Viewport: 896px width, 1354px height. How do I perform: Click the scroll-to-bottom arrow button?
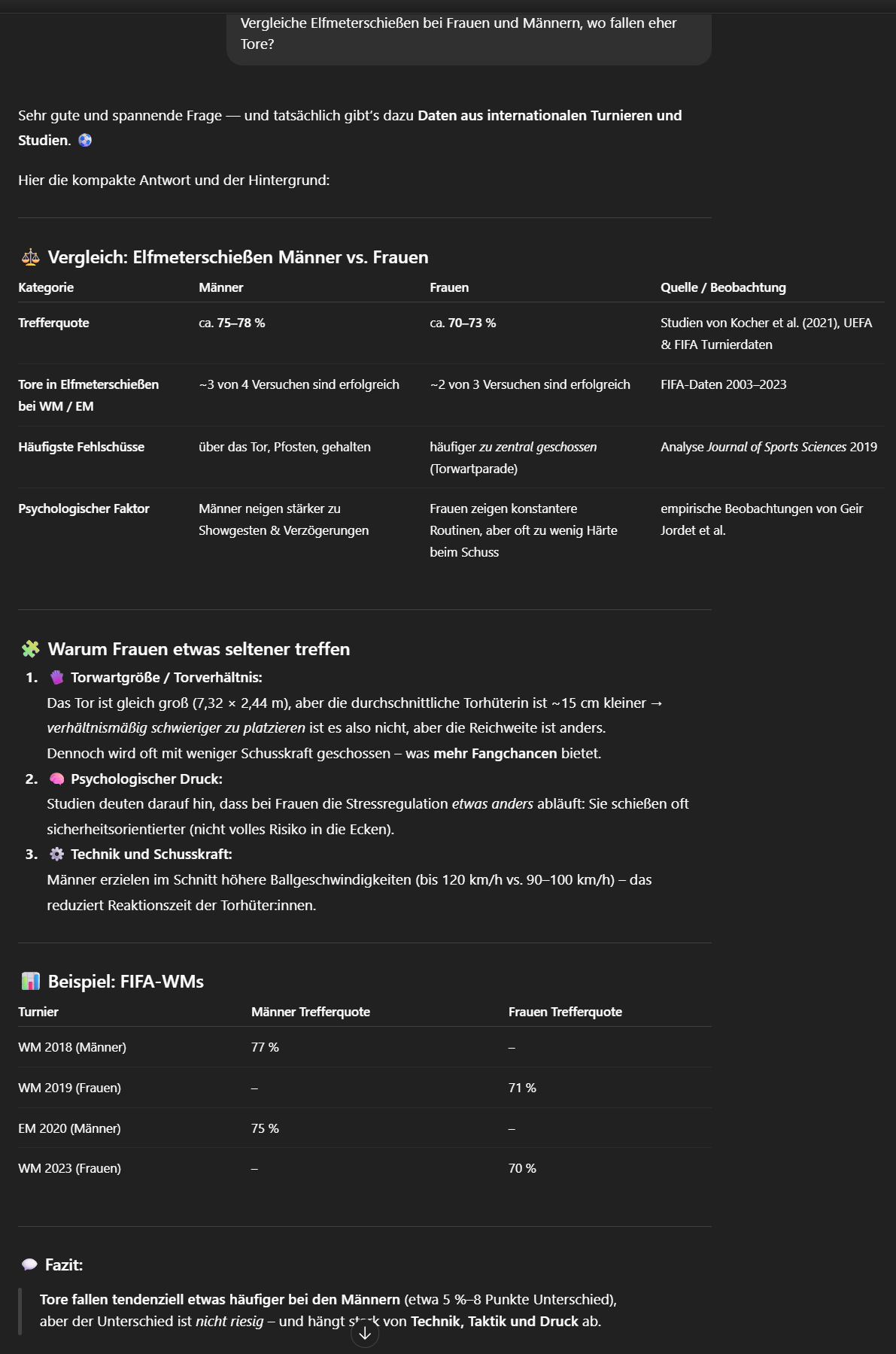coord(365,1333)
